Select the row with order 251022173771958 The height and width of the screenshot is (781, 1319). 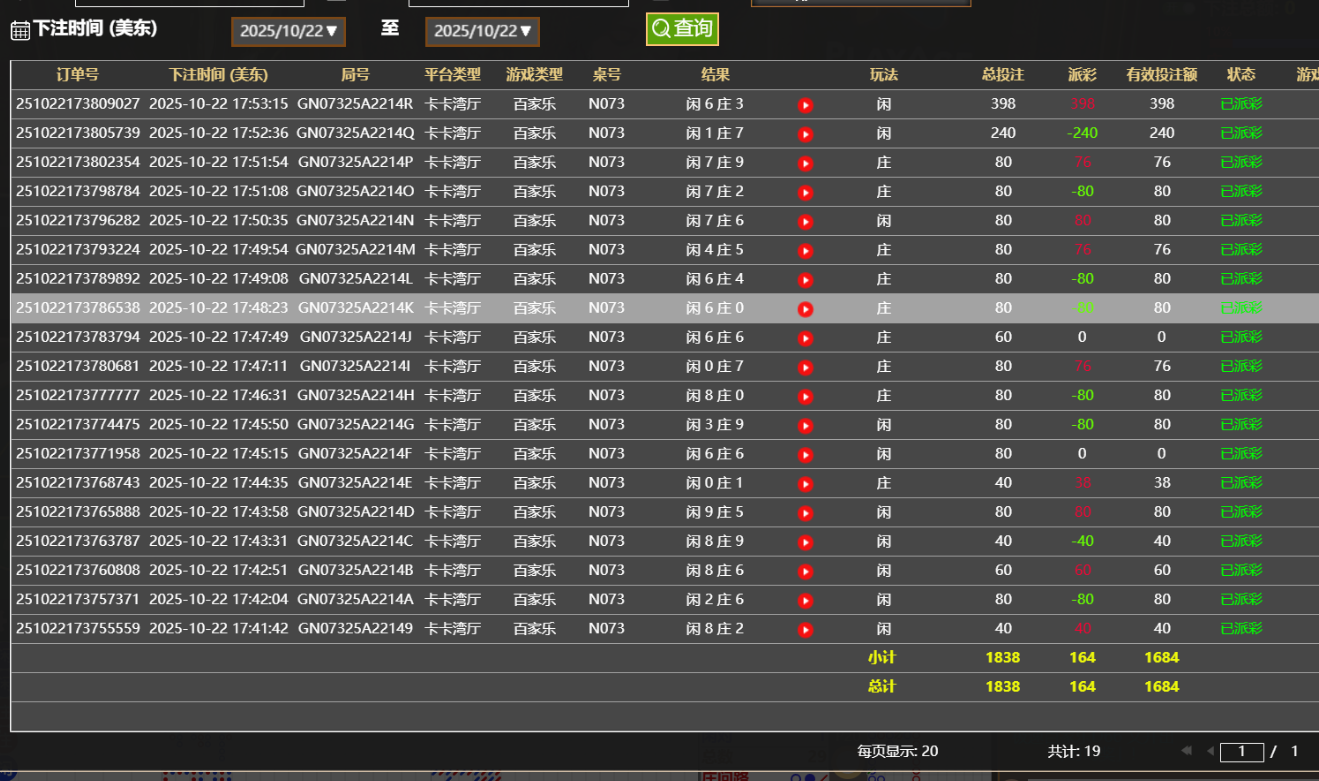point(78,454)
